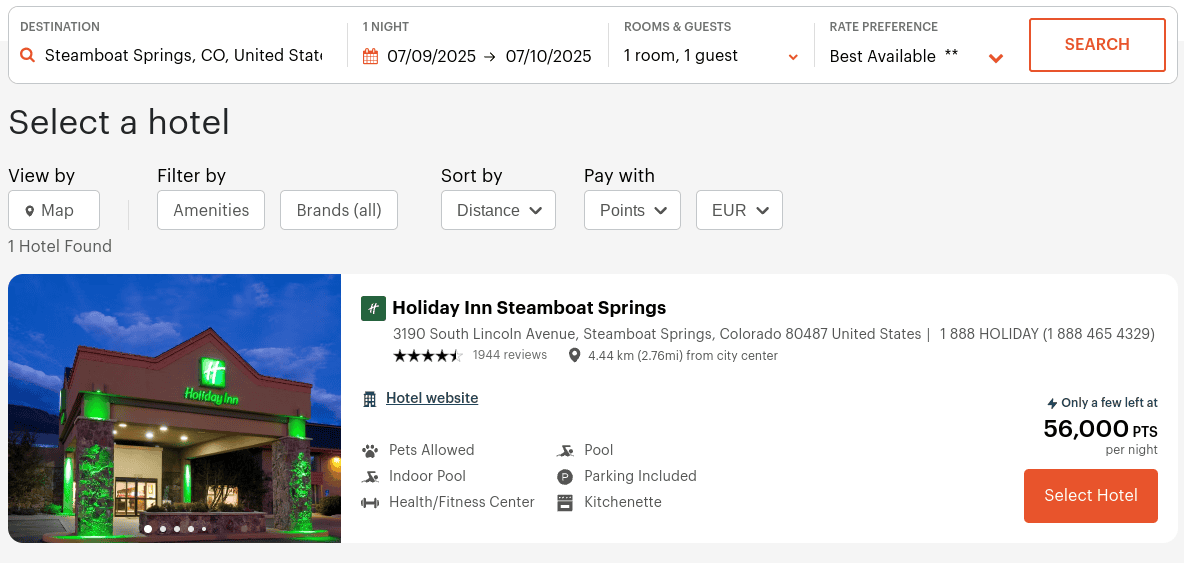Click the 1944 reviews link
Screen dimensions: 1184x563
(x=510, y=355)
